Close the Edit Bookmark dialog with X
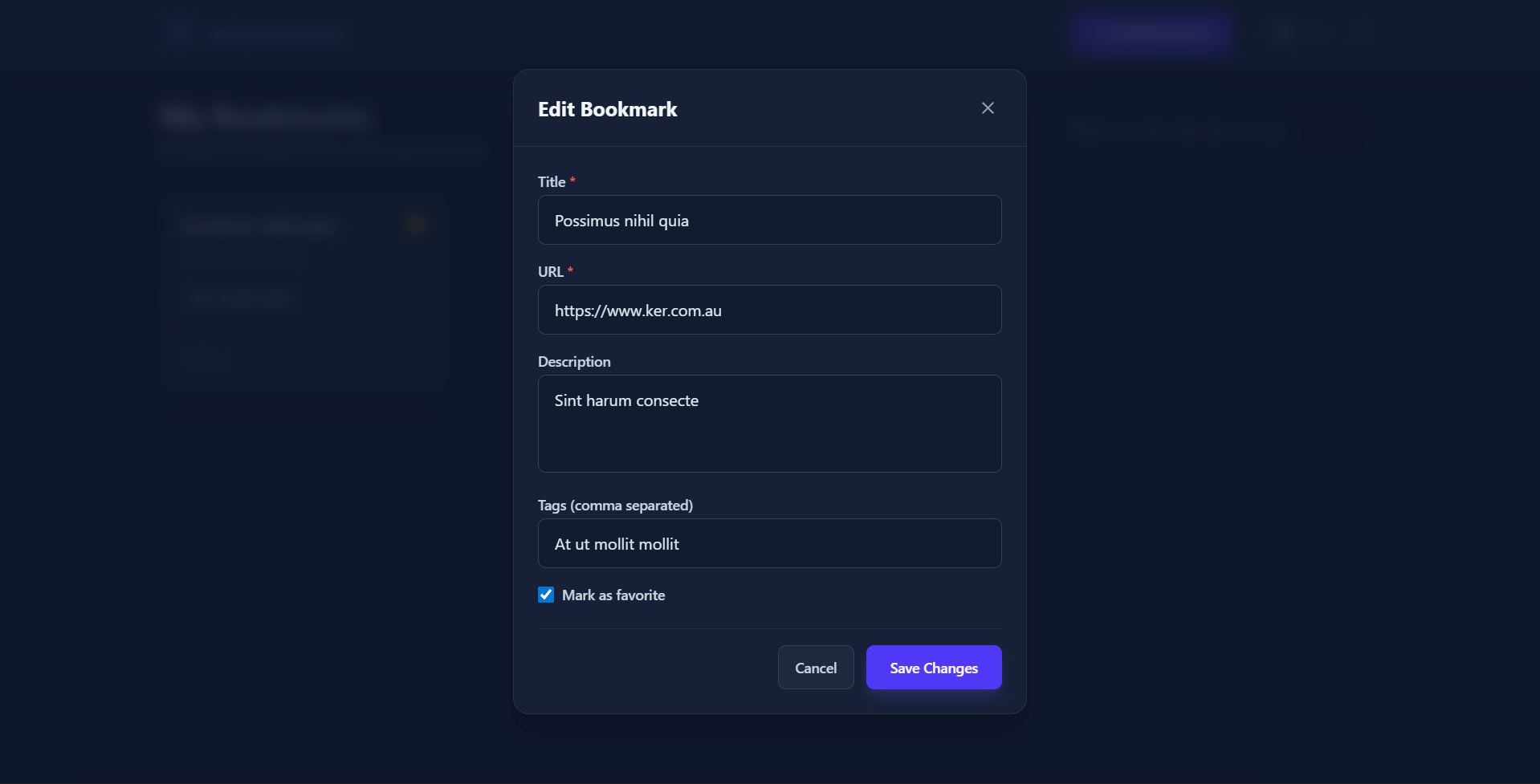The height and width of the screenshot is (784, 1540). pos(988,108)
